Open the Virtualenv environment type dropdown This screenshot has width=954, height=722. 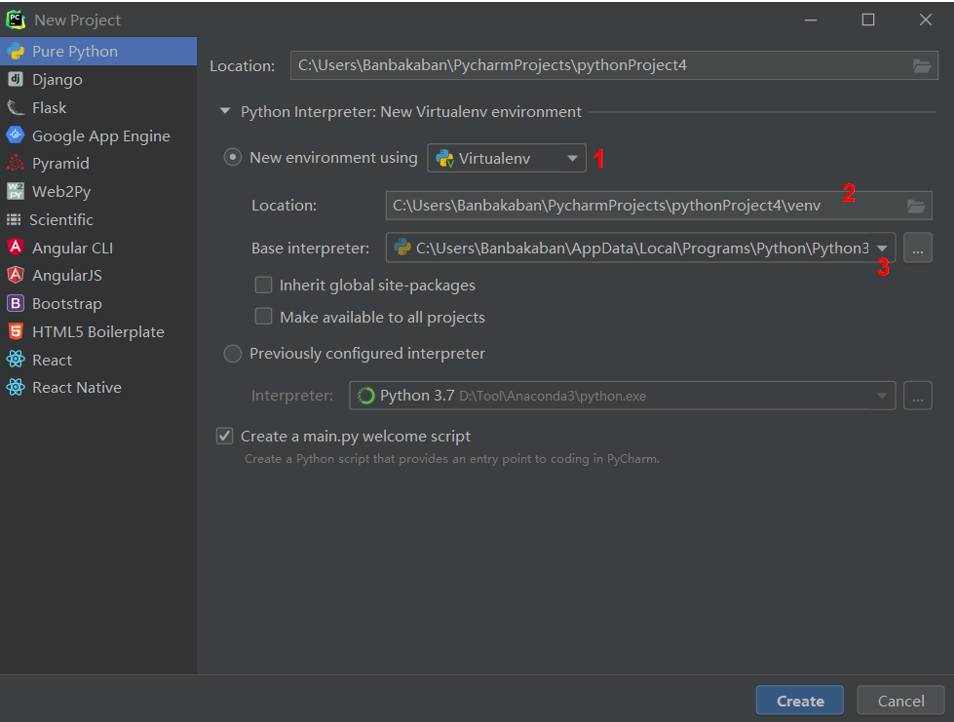click(506, 158)
